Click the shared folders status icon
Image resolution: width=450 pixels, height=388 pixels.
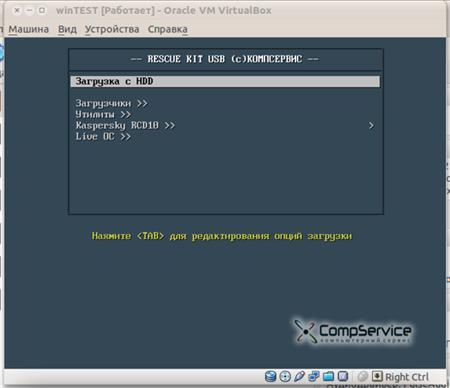[328, 376]
